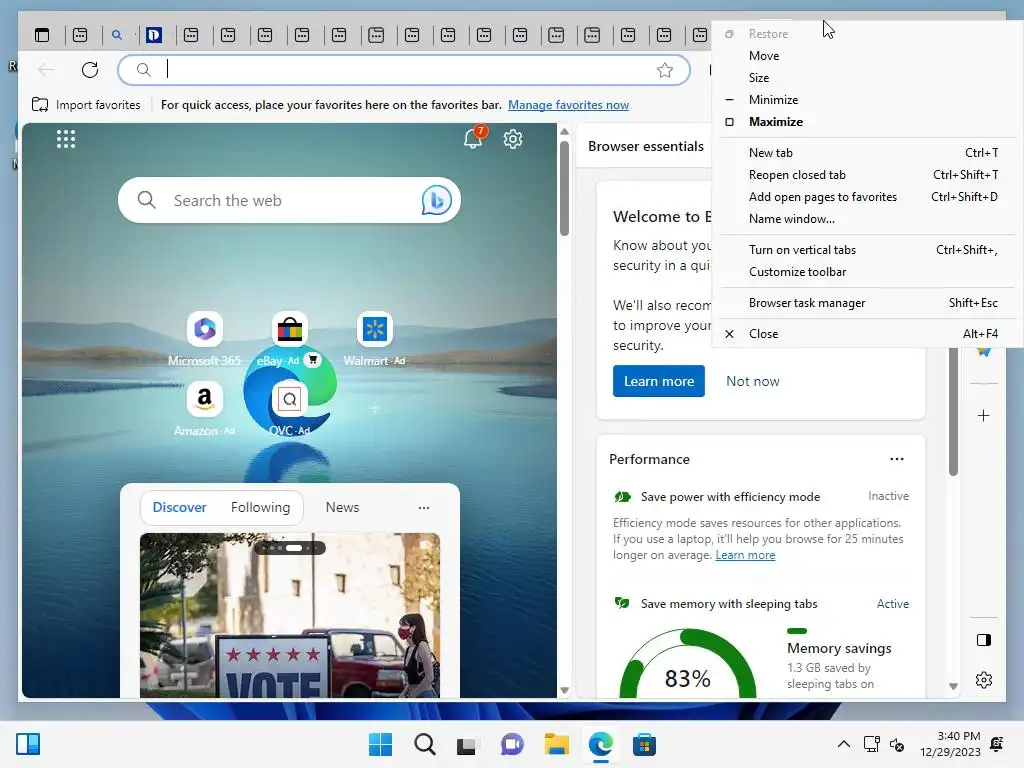The width and height of the screenshot is (1024, 768).
Task: Select the Discover feed tab
Action: (x=180, y=507)
